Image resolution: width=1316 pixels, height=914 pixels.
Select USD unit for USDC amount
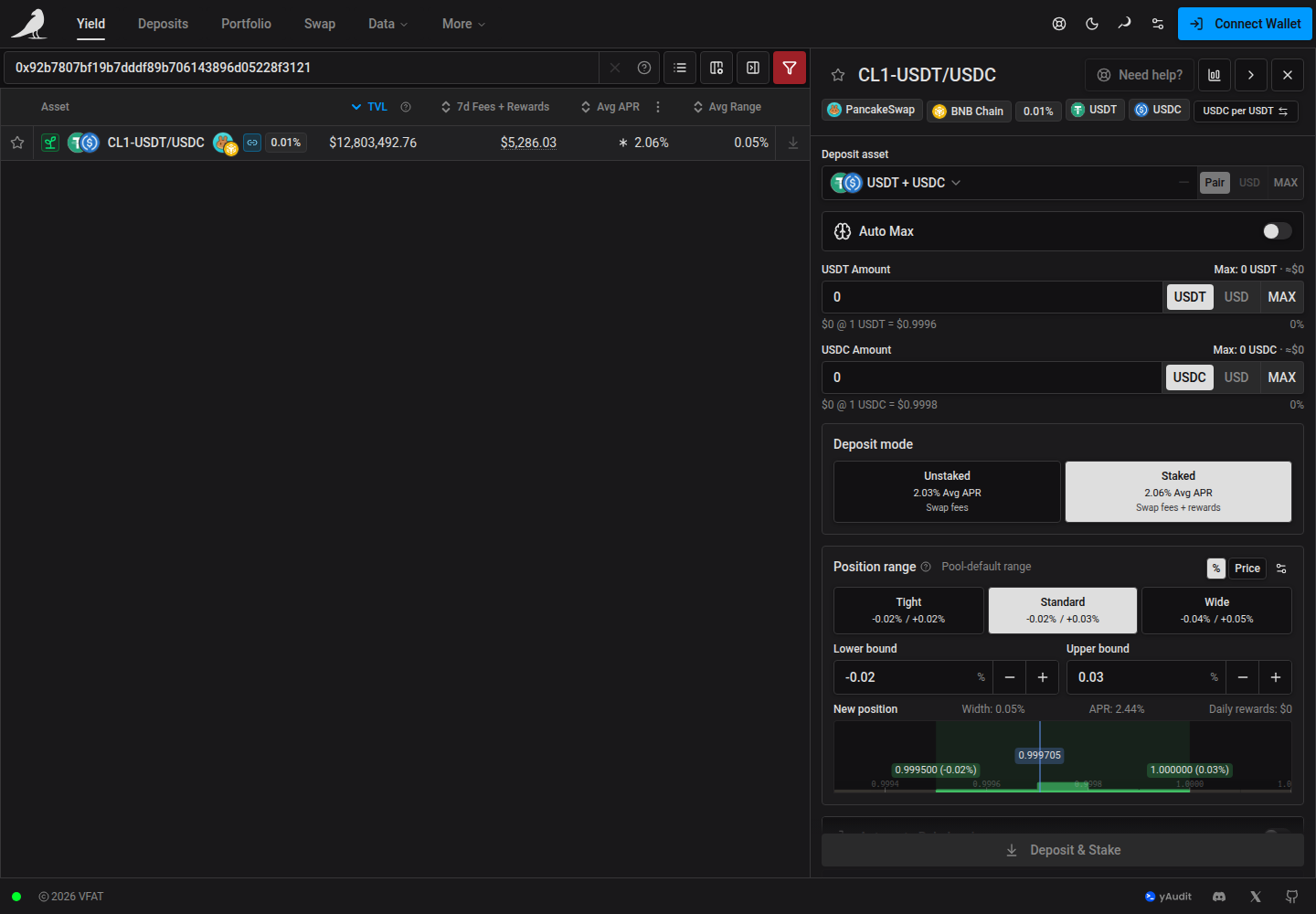point(1236,377)
